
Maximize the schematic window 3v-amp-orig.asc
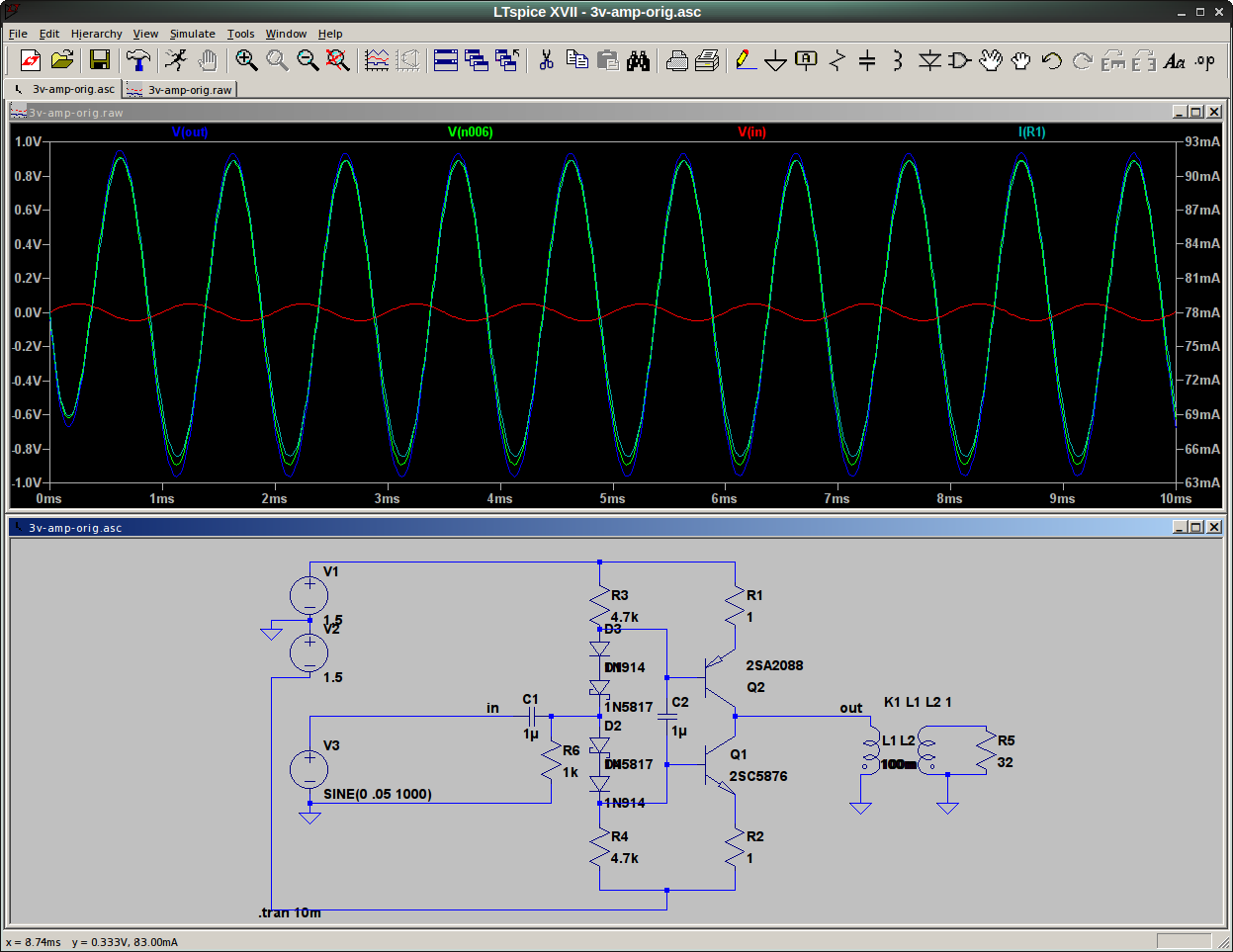pos(1196,528)
